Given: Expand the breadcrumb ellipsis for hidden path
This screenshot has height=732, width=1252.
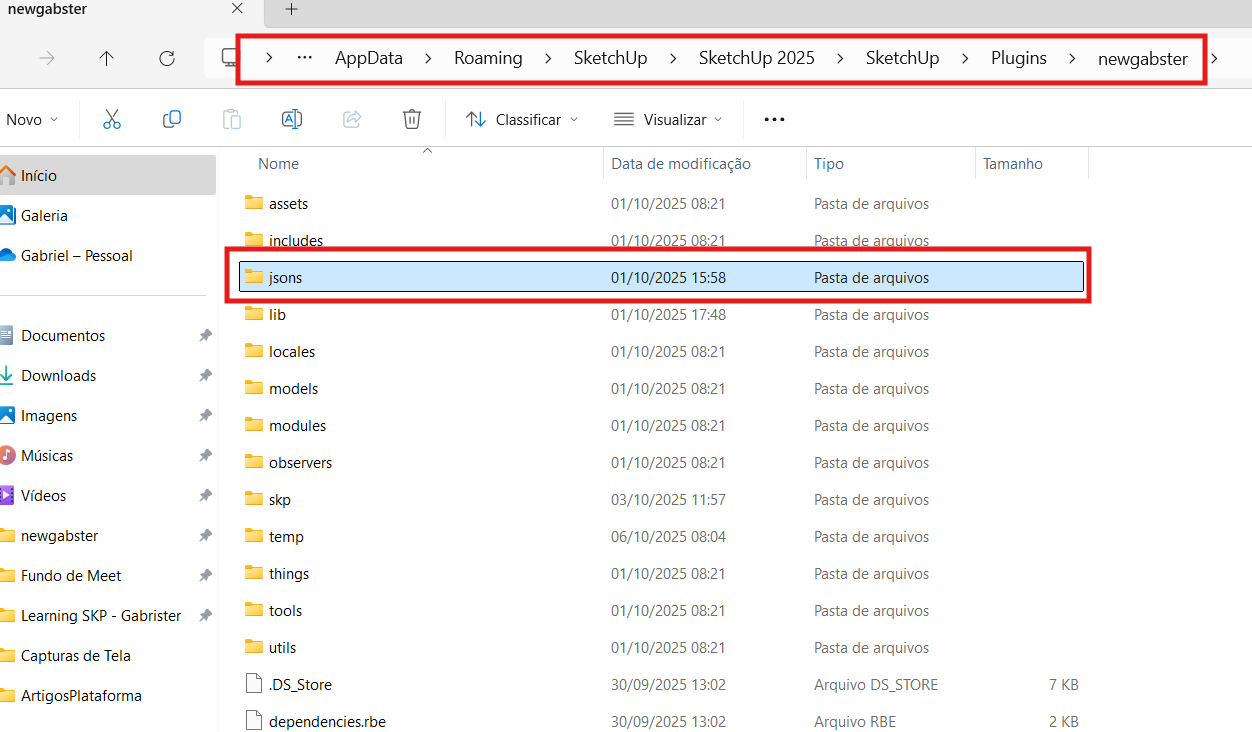Looking at the screenshot, I should (305, 58).
